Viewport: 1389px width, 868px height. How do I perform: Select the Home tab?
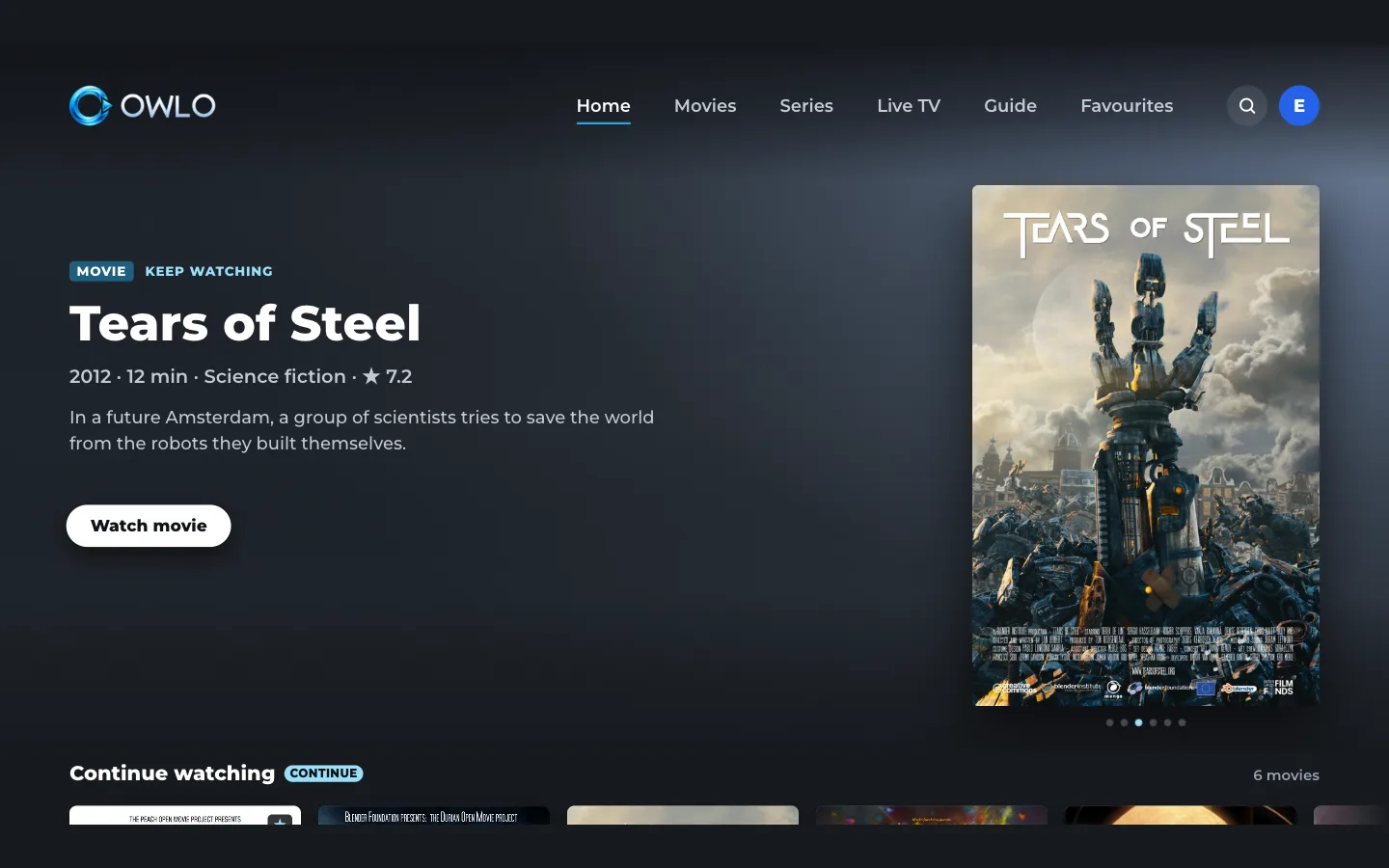pyautogui.click(x=604, y=106)
